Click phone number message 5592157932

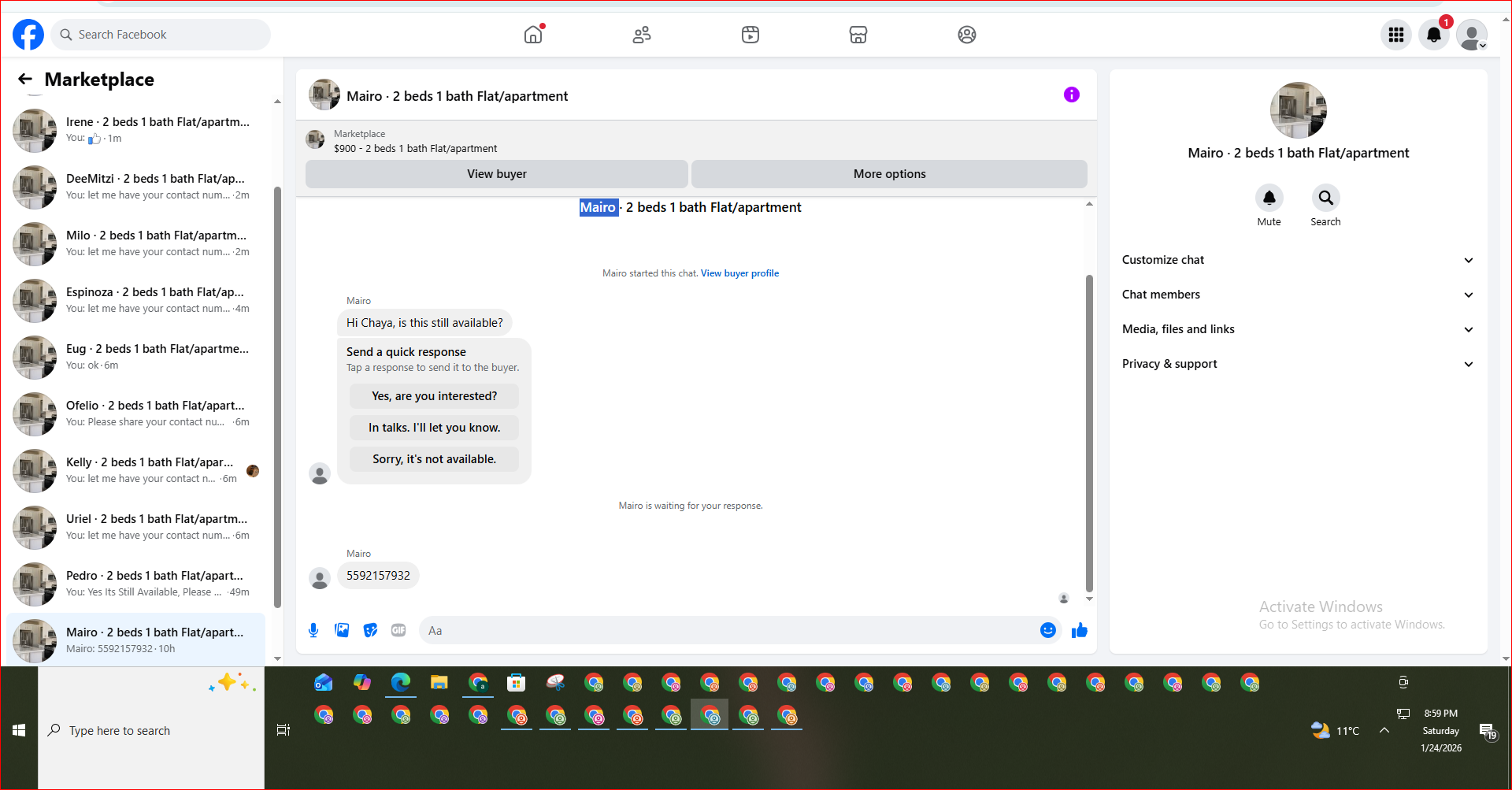pos(379,576)
